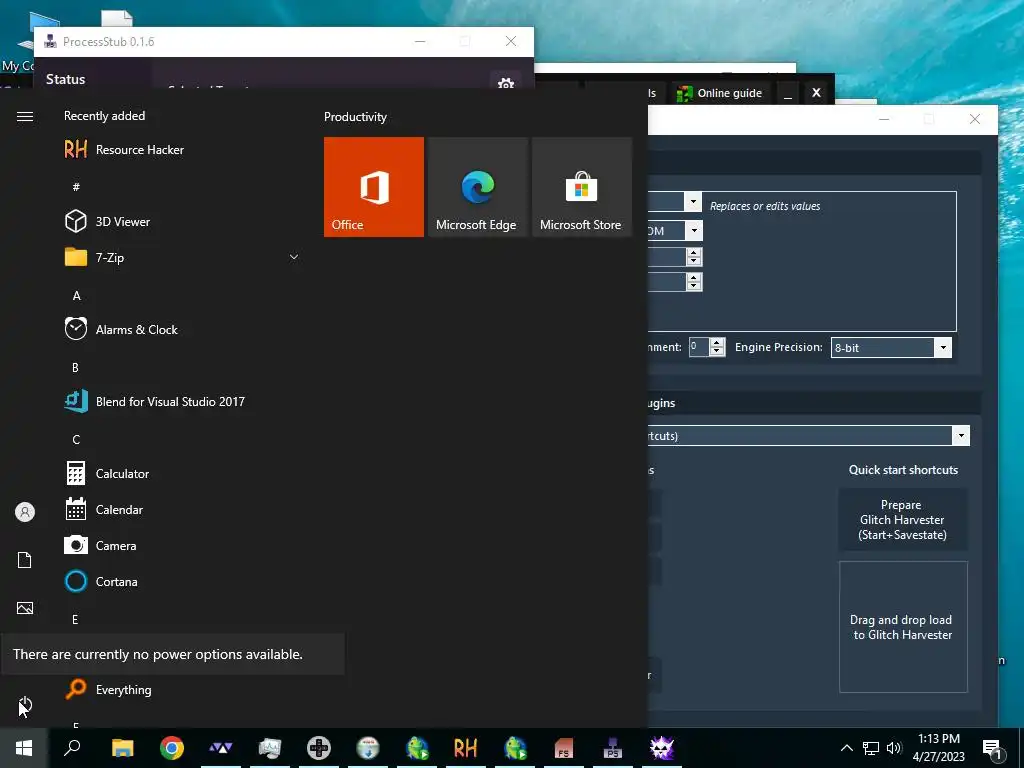Viewport: 1024px width, 768px height.
Task: Switch to the PS ProcessStub taskbar icon
Action: 613,748
